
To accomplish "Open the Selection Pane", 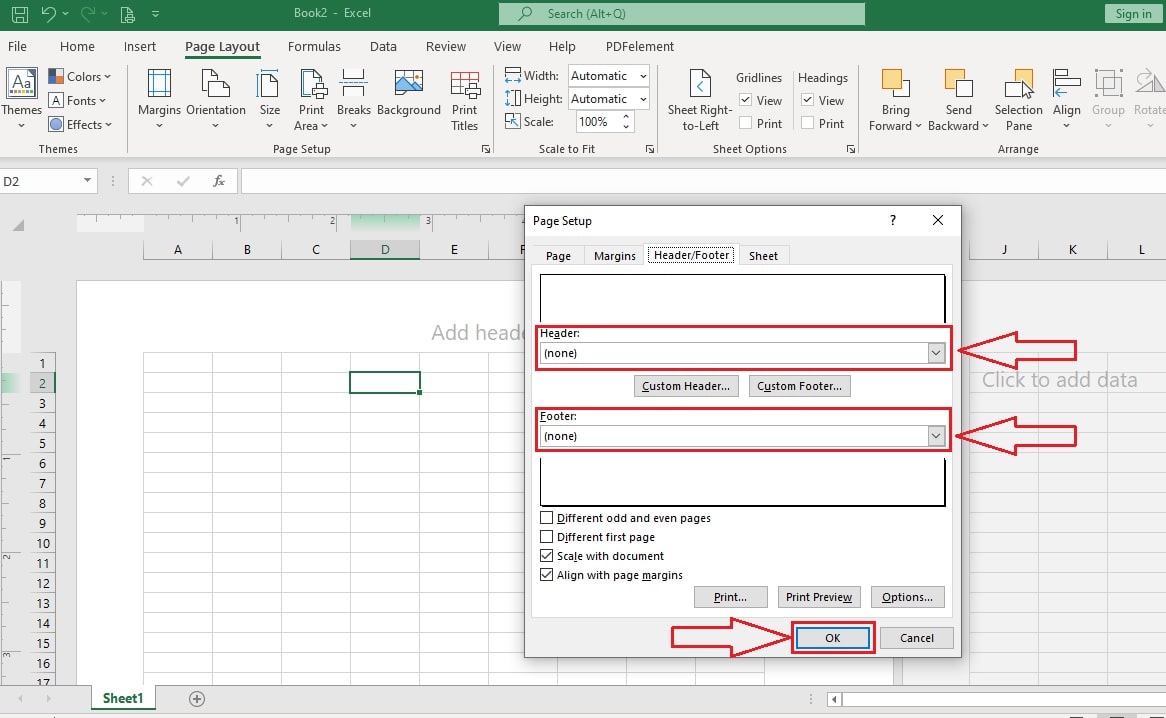I will coord(1018,98).
